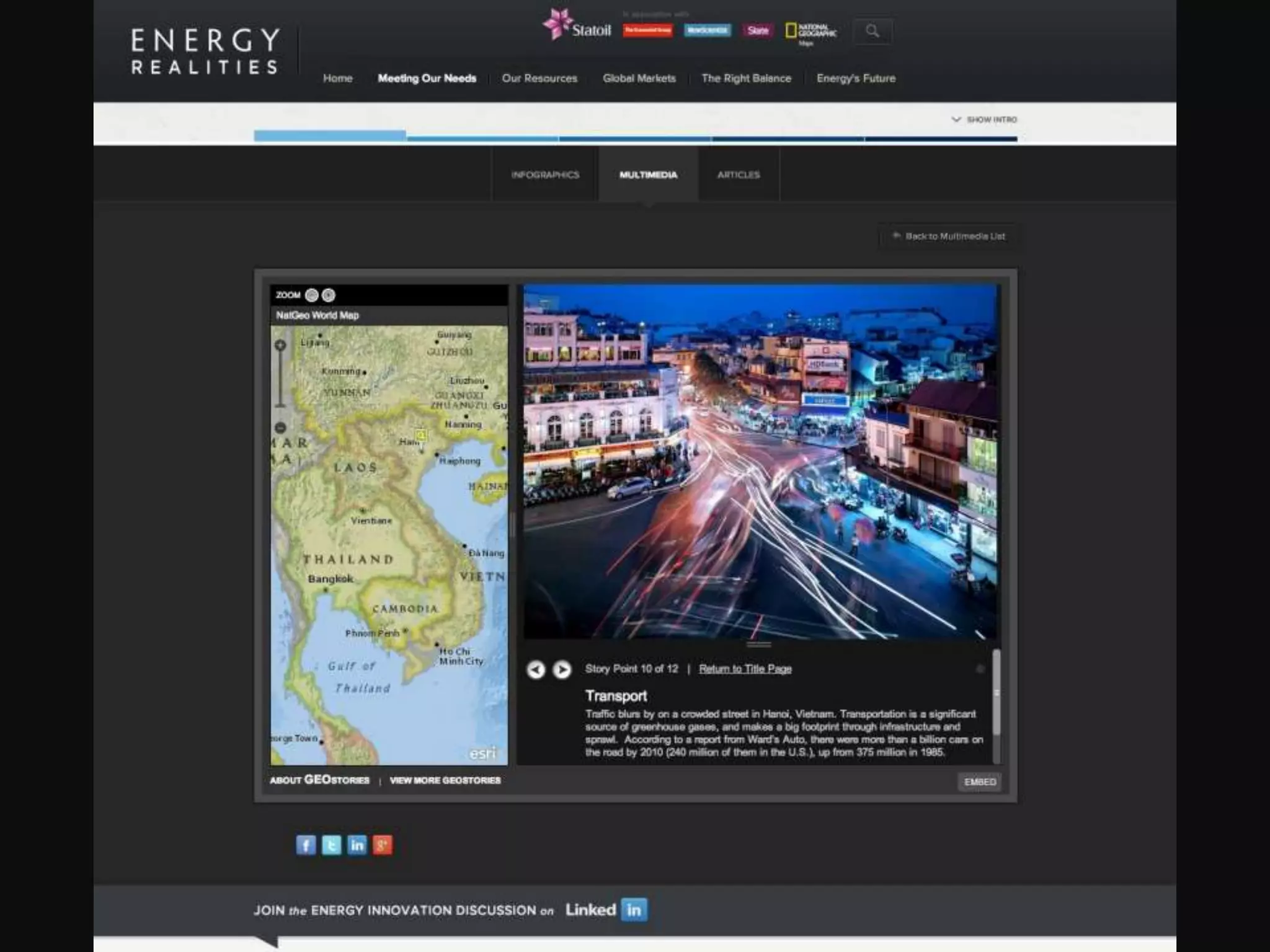Viewport: 1270px width, 952px height.
Task: Click the map zoom-in plus button
Action: click(x=280, y=345)
